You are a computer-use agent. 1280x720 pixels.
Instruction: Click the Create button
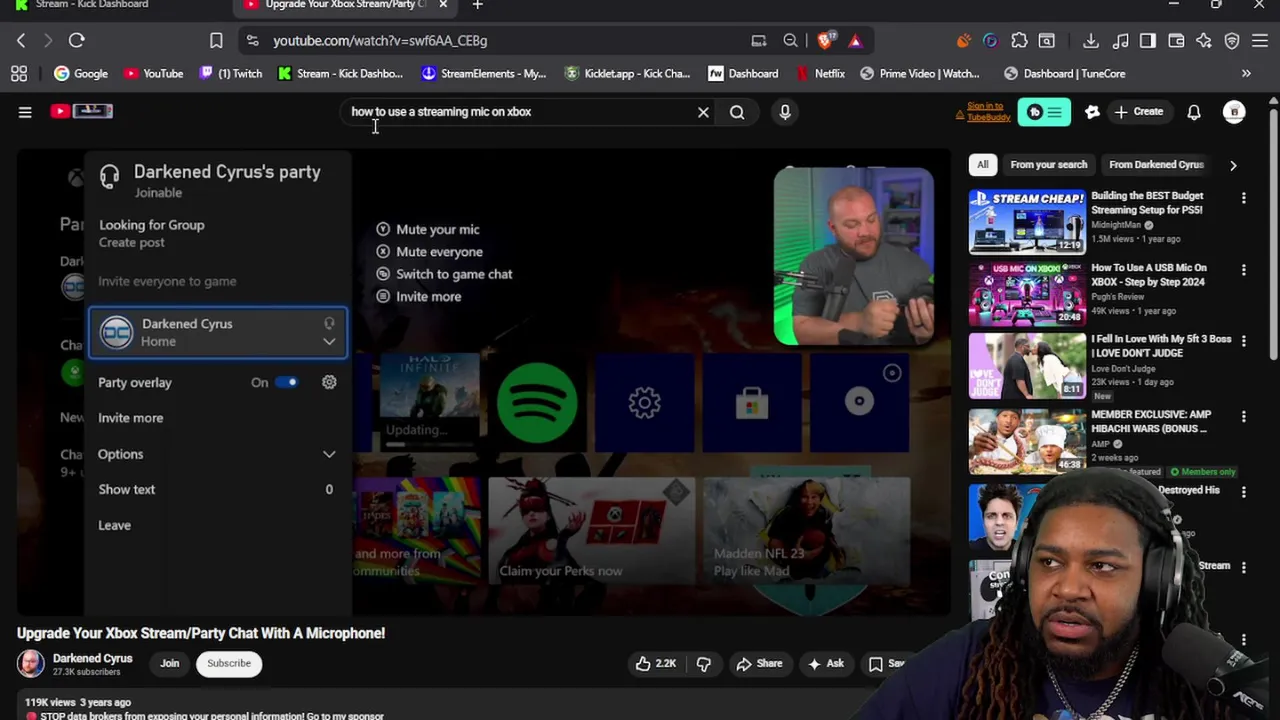1139,112
